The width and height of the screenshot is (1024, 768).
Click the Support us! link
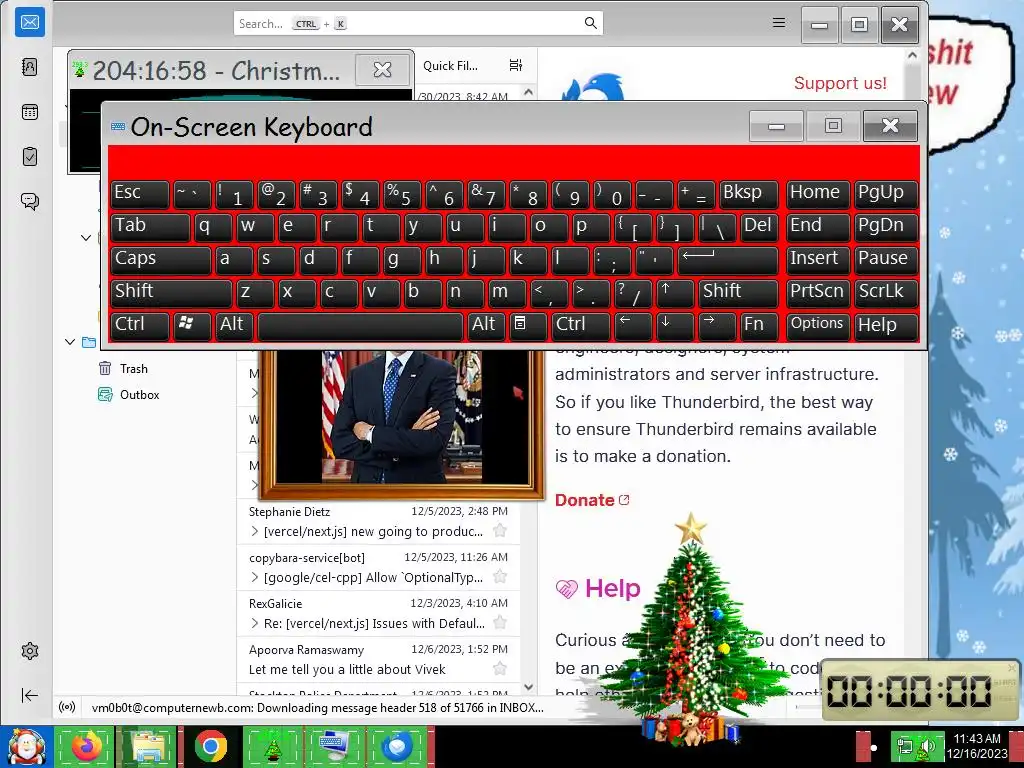coord(840,83)
